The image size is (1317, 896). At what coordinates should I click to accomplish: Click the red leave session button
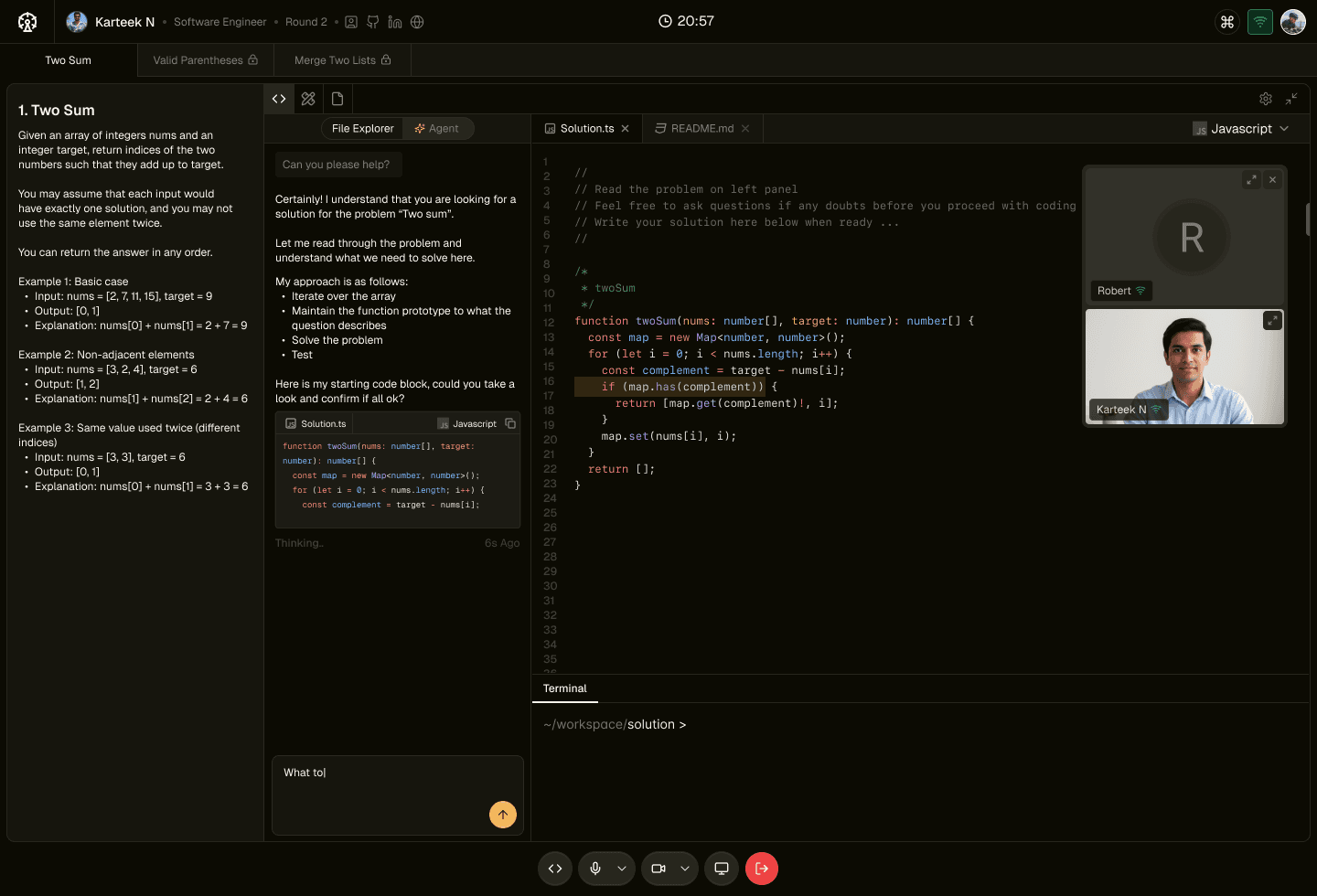762,869
